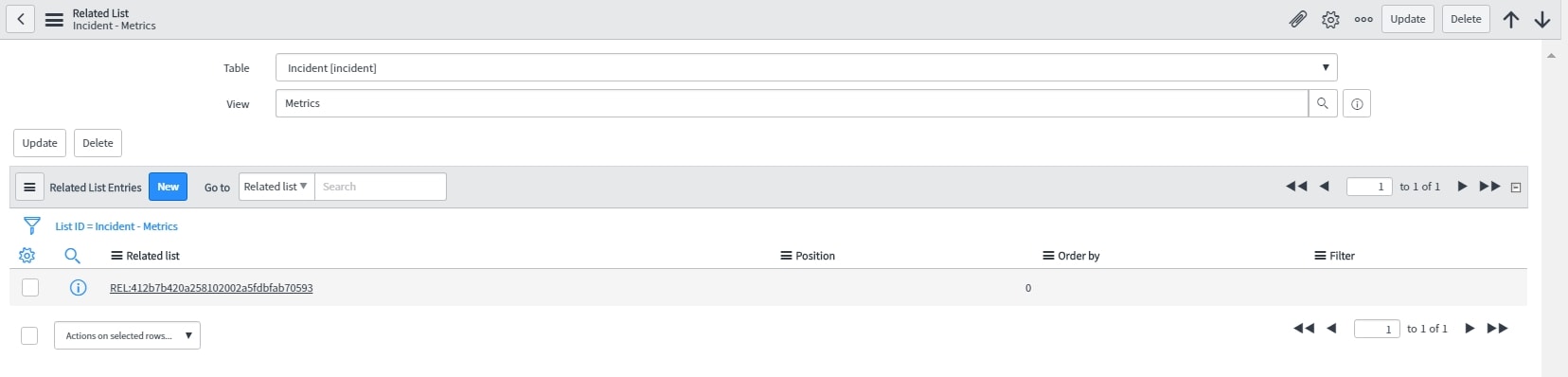The image size is (1568, 377).
Task: Personalize list columns gear icon
Action: pos(27,256)
